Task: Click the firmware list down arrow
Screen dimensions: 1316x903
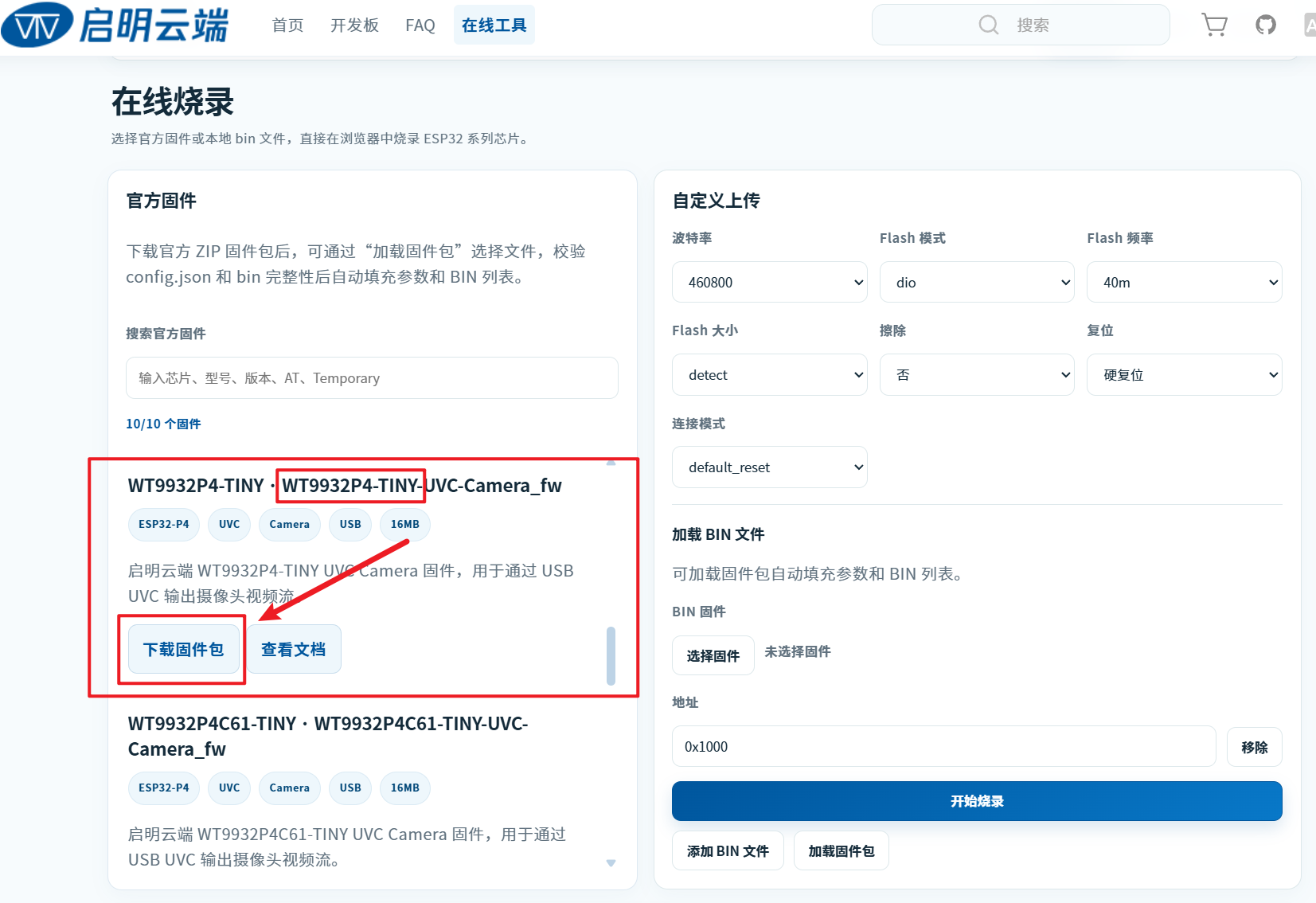Action: click(x=611, y=863)
